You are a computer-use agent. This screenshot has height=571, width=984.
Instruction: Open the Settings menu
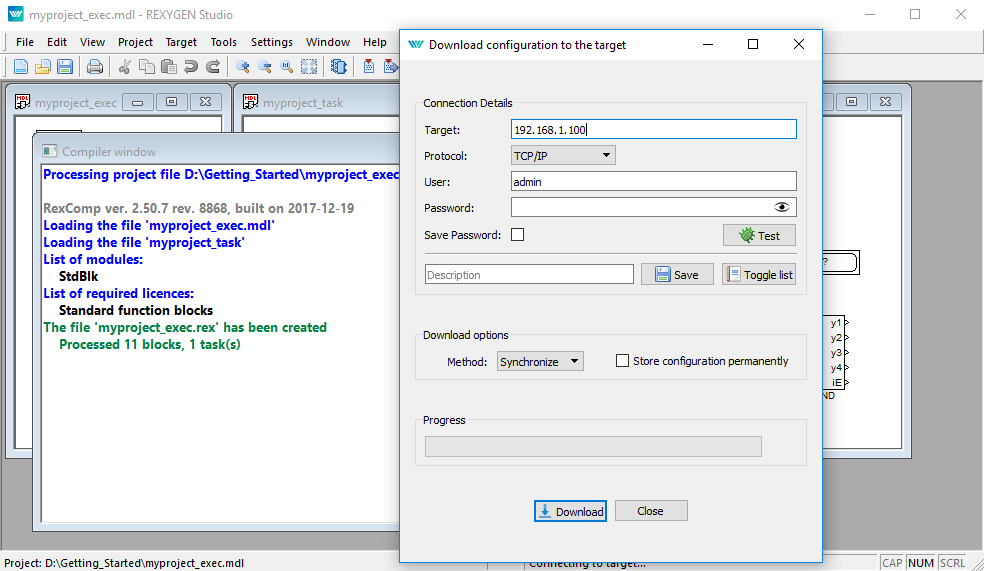pos(272,42)
